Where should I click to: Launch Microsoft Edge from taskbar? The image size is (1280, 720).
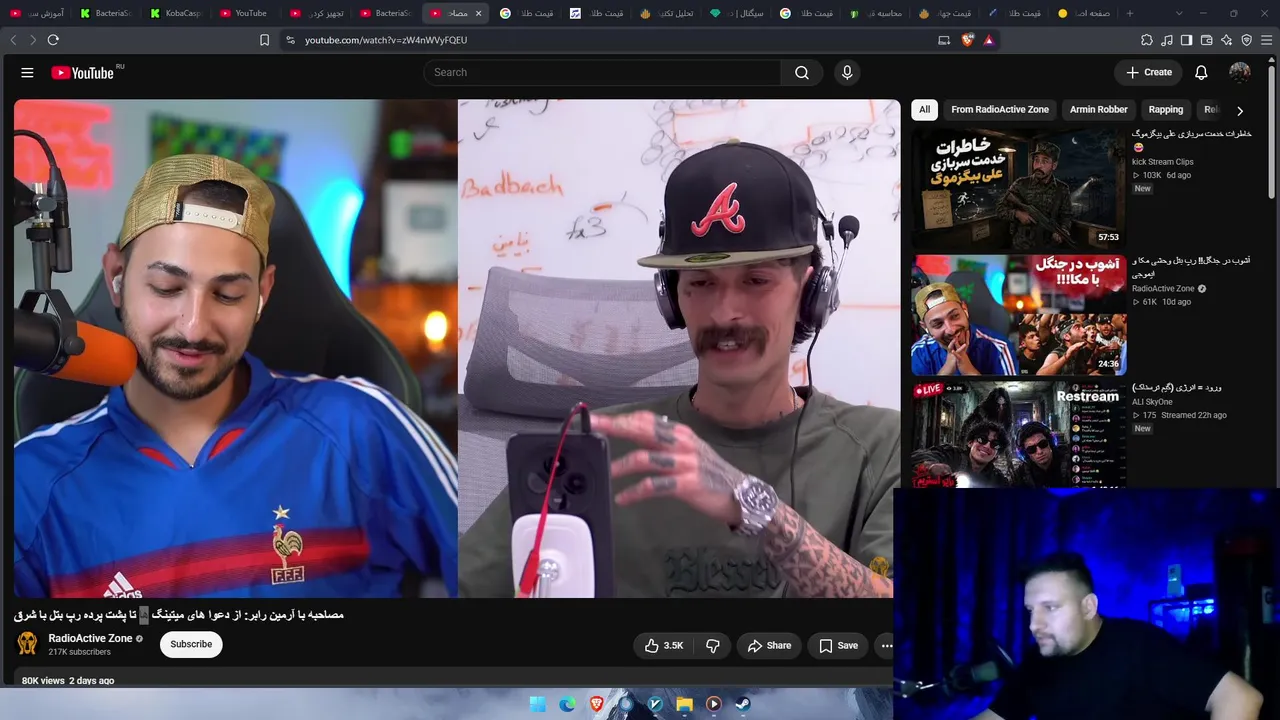click(x=567, y=704)
